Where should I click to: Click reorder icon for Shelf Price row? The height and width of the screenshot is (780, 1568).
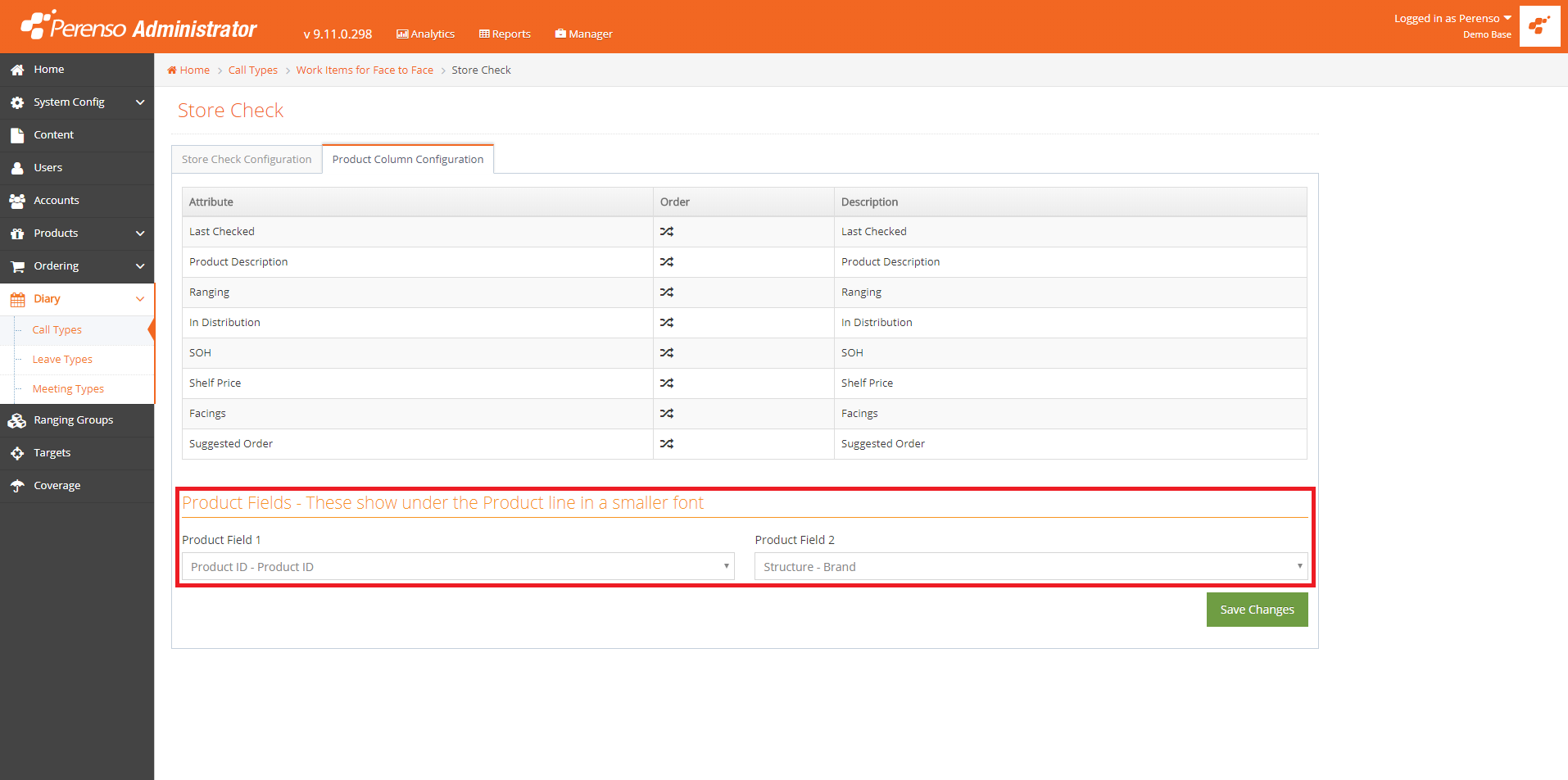coord(667,383)
